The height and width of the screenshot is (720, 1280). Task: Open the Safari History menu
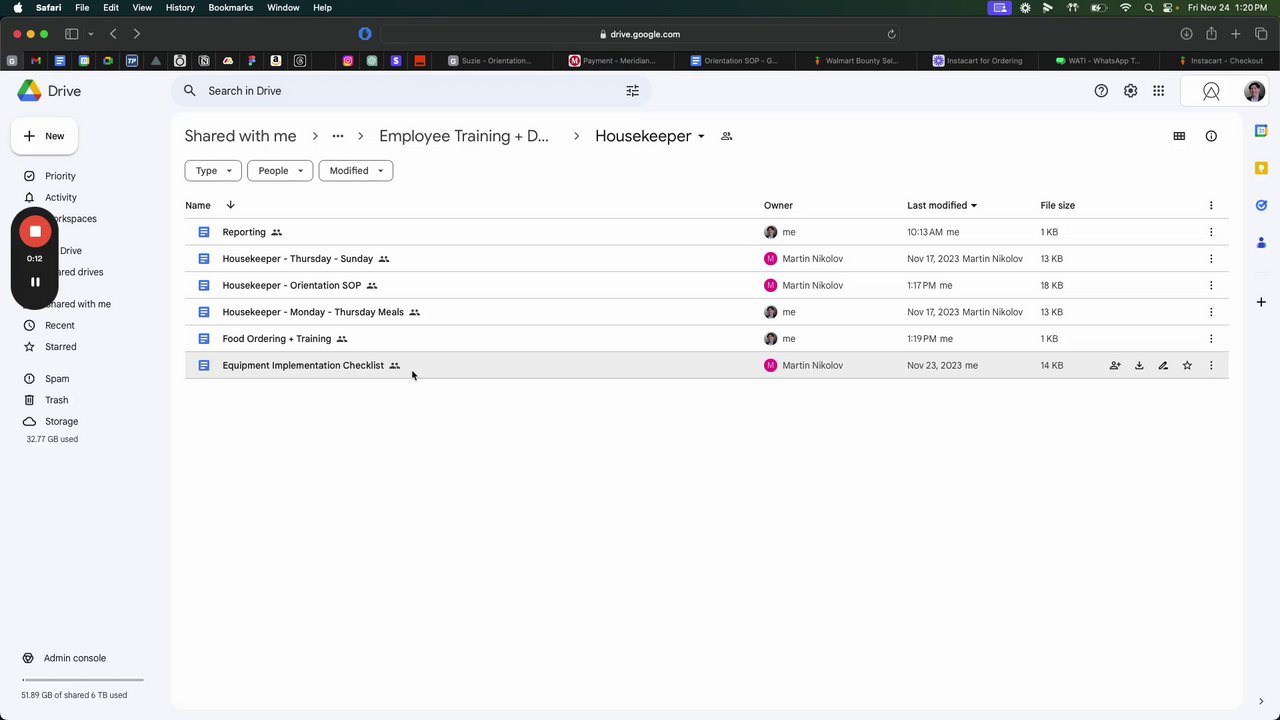tap(180, 7)
